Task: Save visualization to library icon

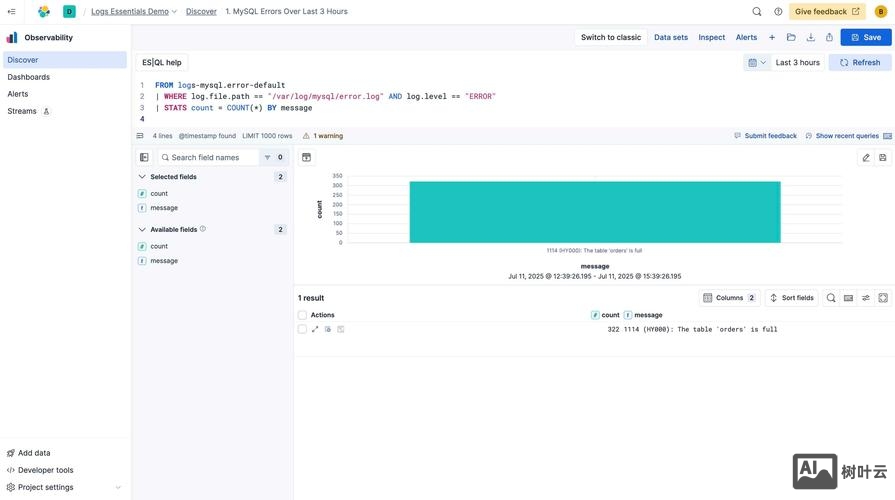Action: (x=882, y=158)
